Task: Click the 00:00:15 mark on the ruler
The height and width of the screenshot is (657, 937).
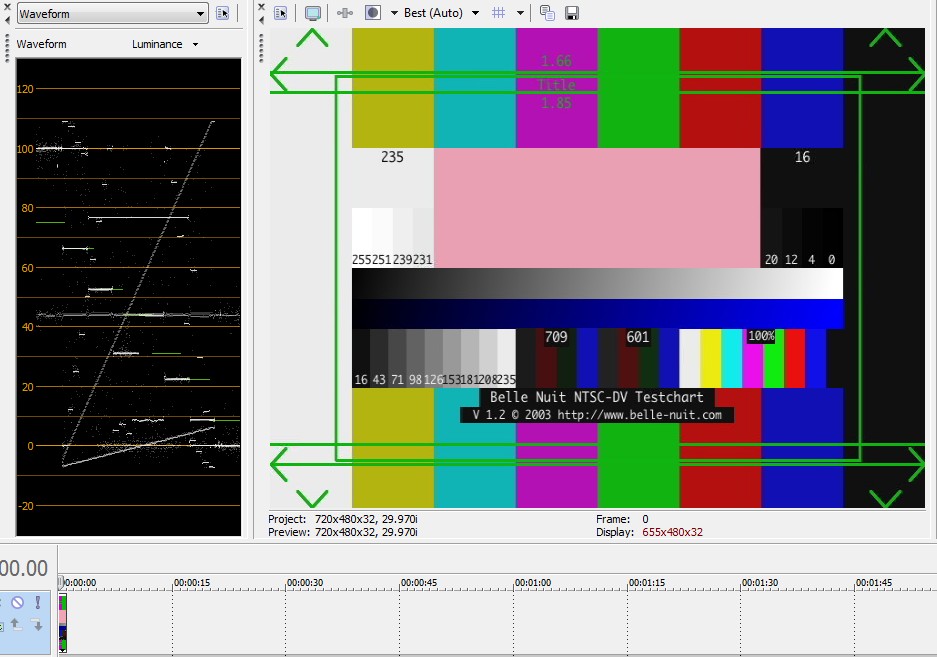Action: (x=192, y=582)
